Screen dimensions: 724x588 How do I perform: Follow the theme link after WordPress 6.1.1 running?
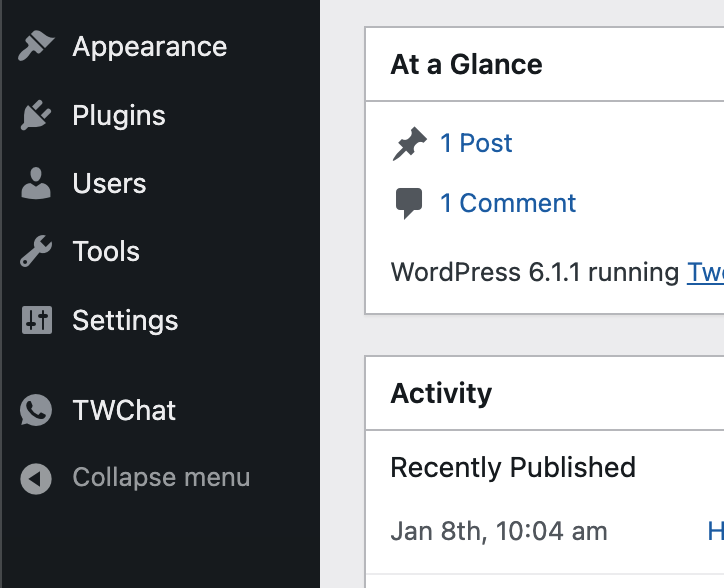705,272
